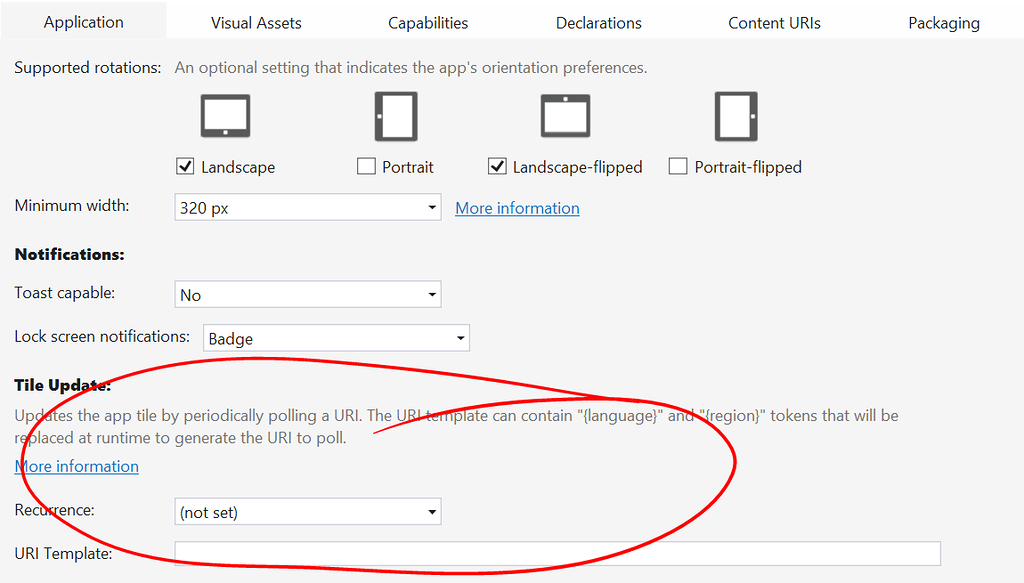Click the URI Template text field

tap(557, 553)
